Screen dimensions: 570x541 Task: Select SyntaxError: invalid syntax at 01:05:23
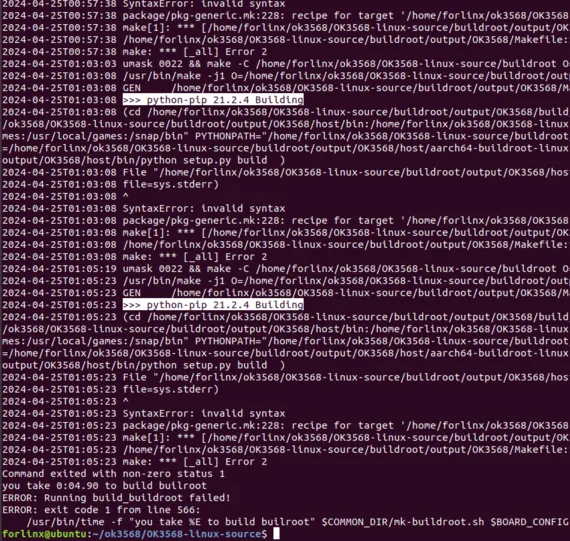[x=204, y=413]
